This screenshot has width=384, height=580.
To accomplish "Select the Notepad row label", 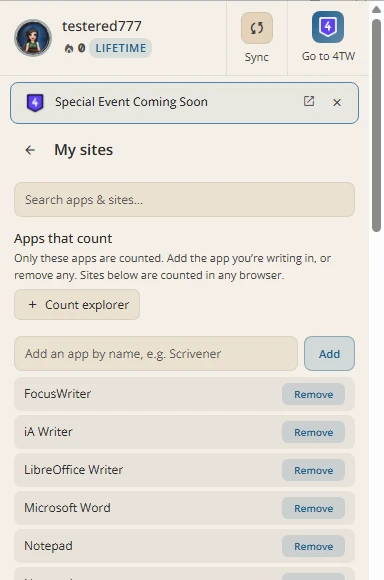I will pyautogui.click(x=48, y=546).
